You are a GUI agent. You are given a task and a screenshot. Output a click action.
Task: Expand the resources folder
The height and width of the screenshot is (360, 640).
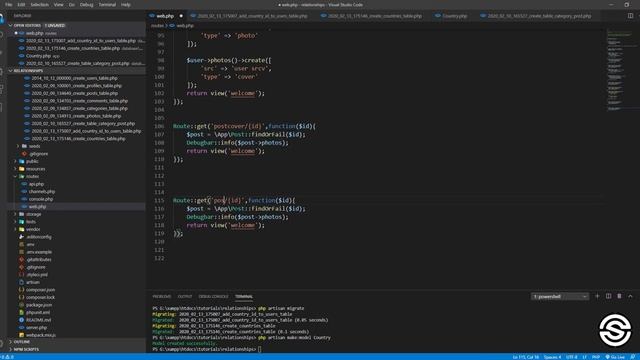pos(16,169)
